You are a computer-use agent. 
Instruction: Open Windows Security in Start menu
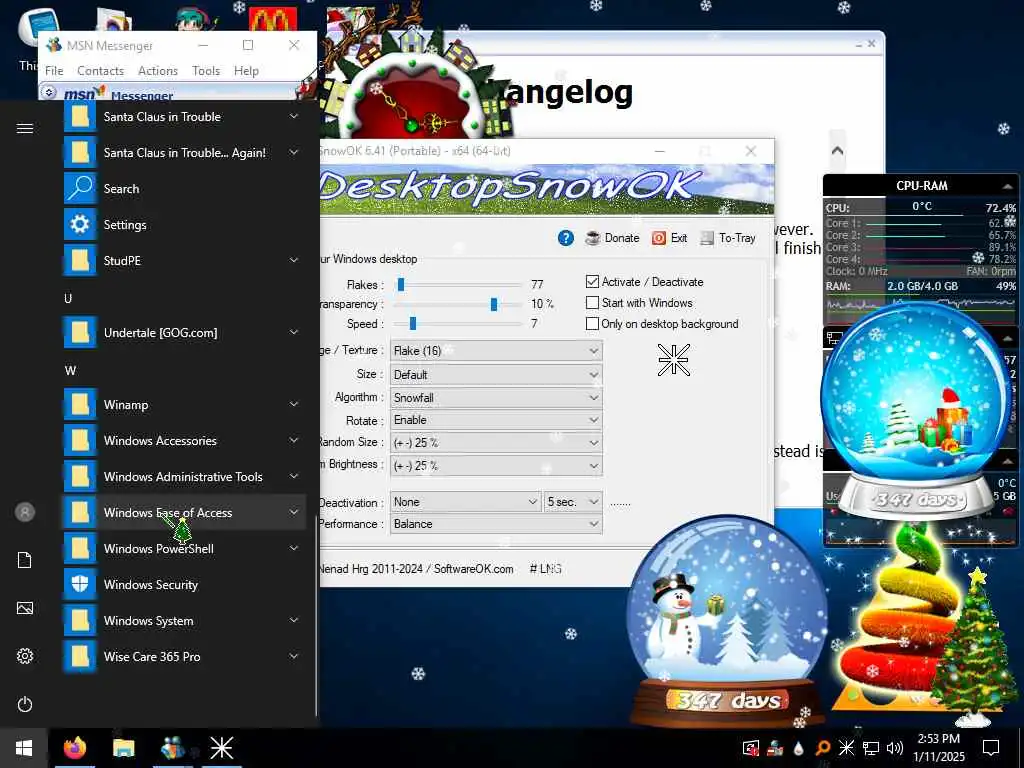pyautogui.click(x=183, y=584)
